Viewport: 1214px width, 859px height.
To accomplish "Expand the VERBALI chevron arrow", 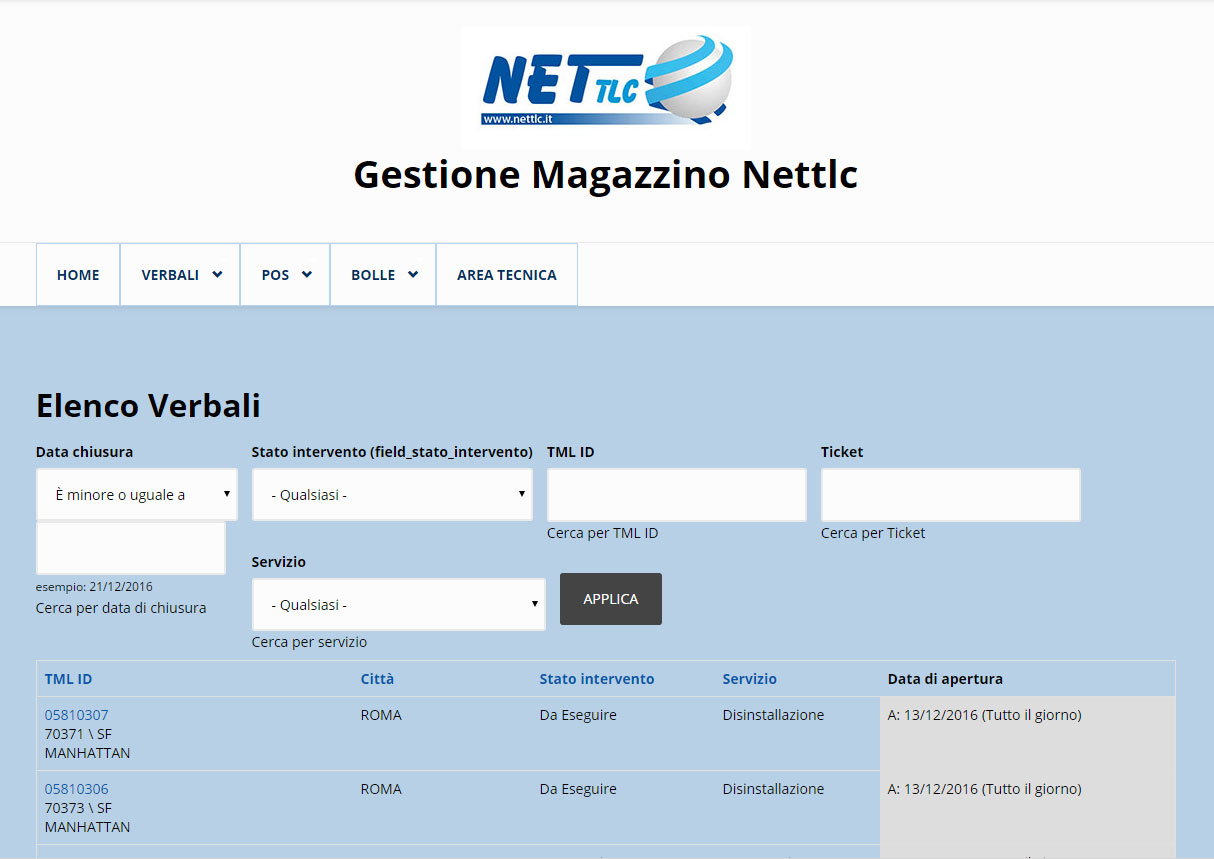I will (217, 275).
